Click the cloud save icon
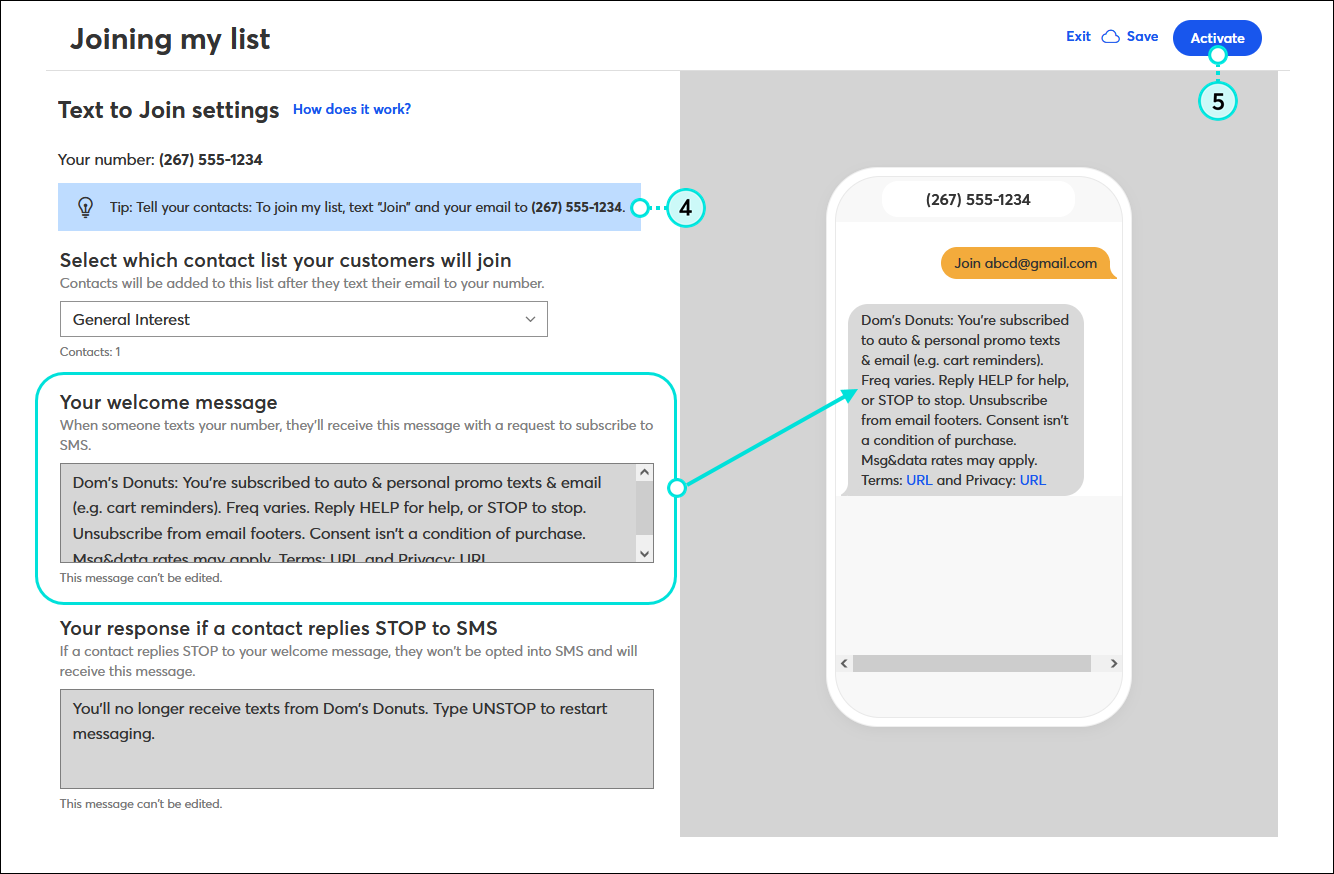The image size is (1334, 874). 1110,37
